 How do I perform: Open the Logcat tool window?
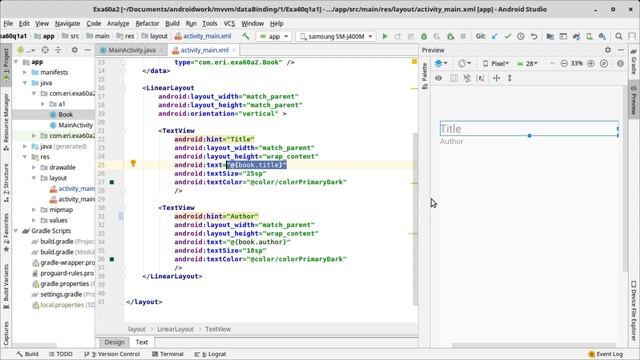(x=210, y=354)
